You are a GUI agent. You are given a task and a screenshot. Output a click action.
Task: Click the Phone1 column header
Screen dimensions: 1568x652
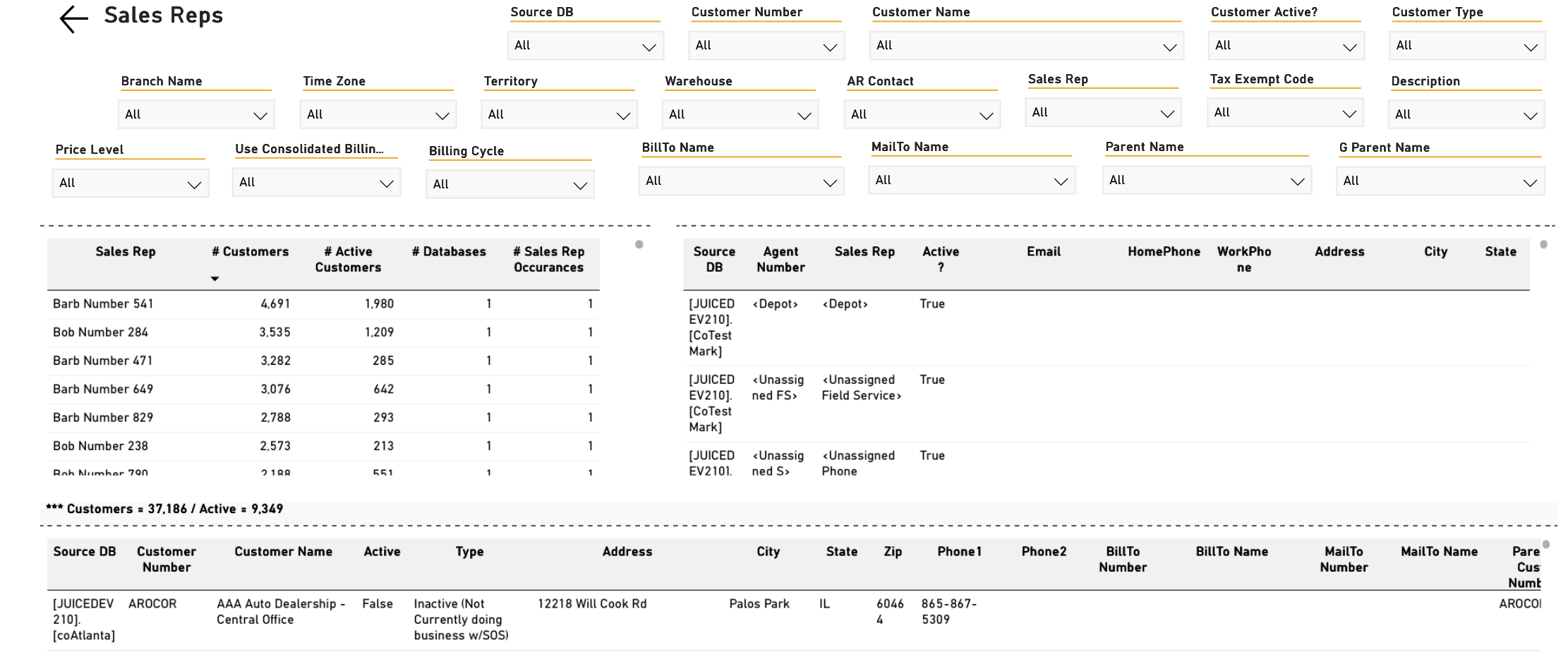coord(959,552)
